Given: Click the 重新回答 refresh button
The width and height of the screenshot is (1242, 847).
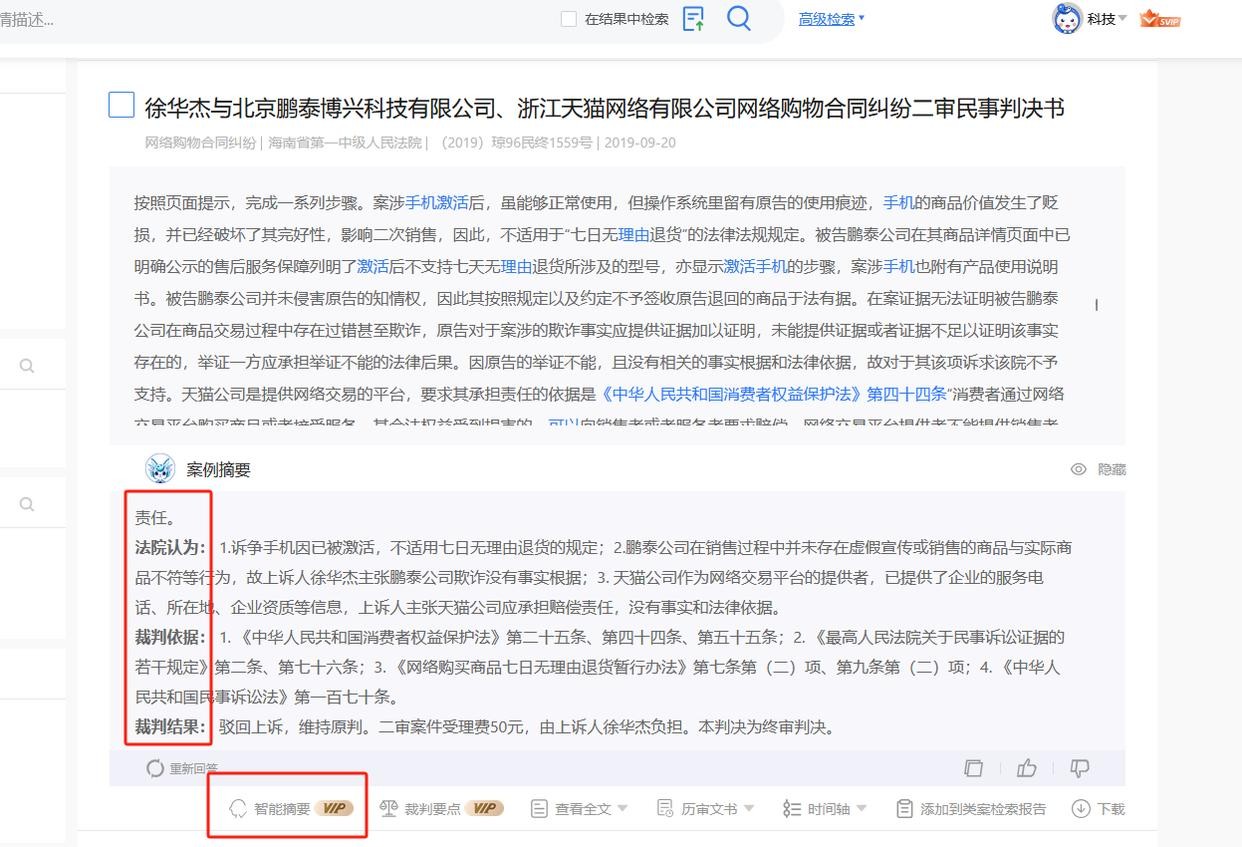Looking at the screenshot, I should (182, 768).
